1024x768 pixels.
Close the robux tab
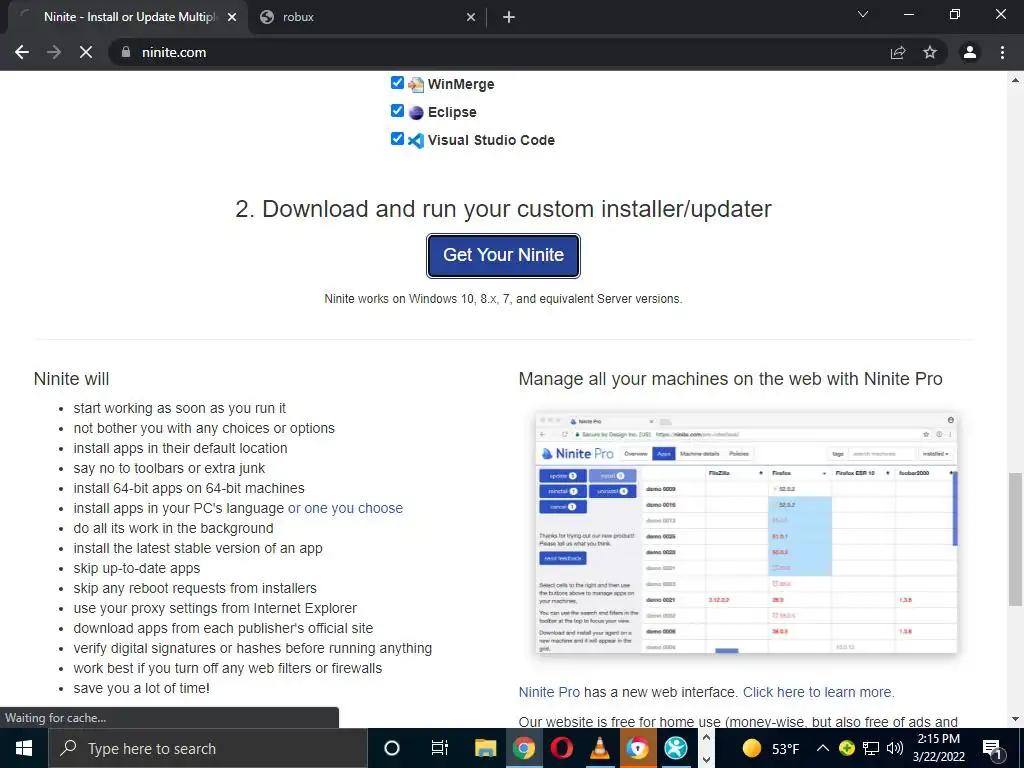coord(471,18)
